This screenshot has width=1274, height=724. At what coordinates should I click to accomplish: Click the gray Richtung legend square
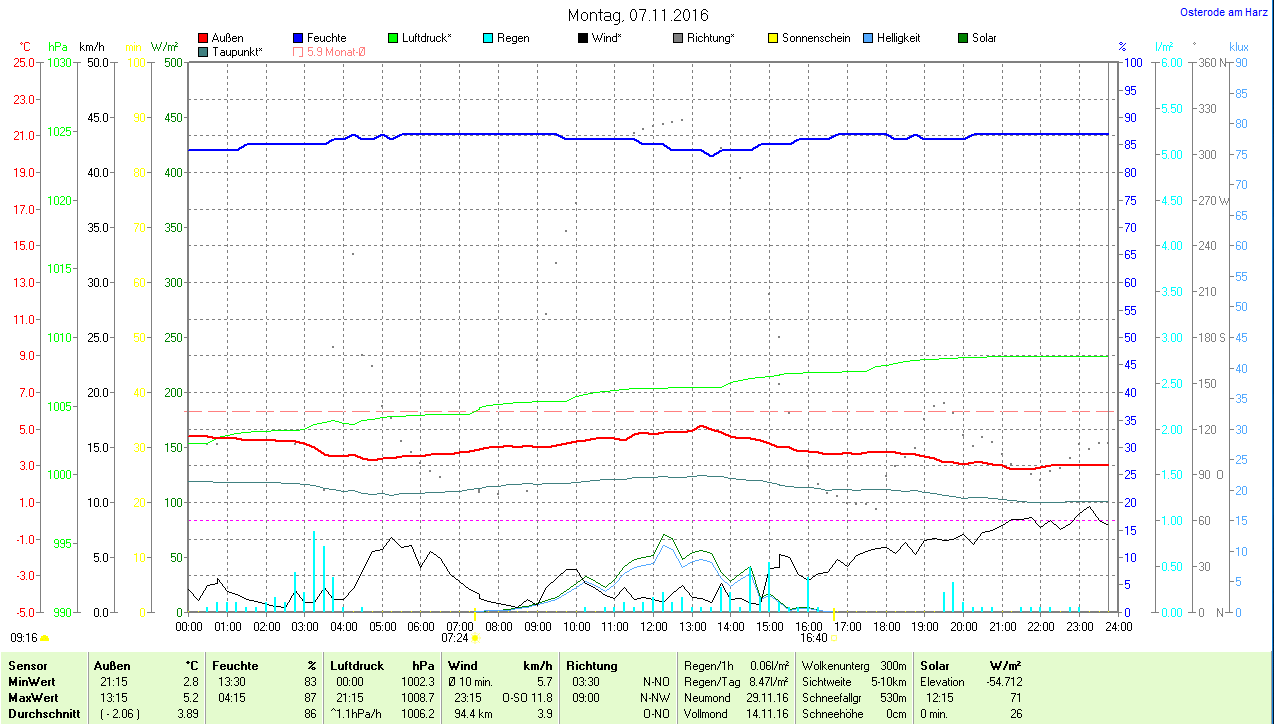[678, 38]
